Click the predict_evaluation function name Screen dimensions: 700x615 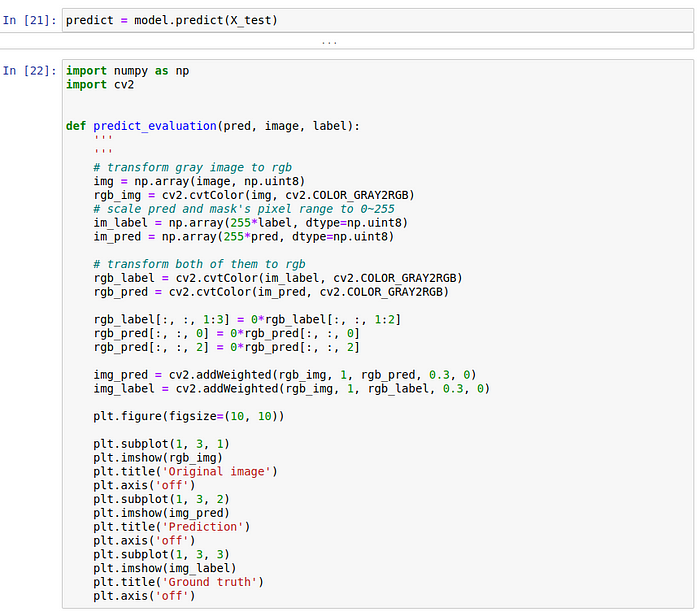[x=155, y=126]
